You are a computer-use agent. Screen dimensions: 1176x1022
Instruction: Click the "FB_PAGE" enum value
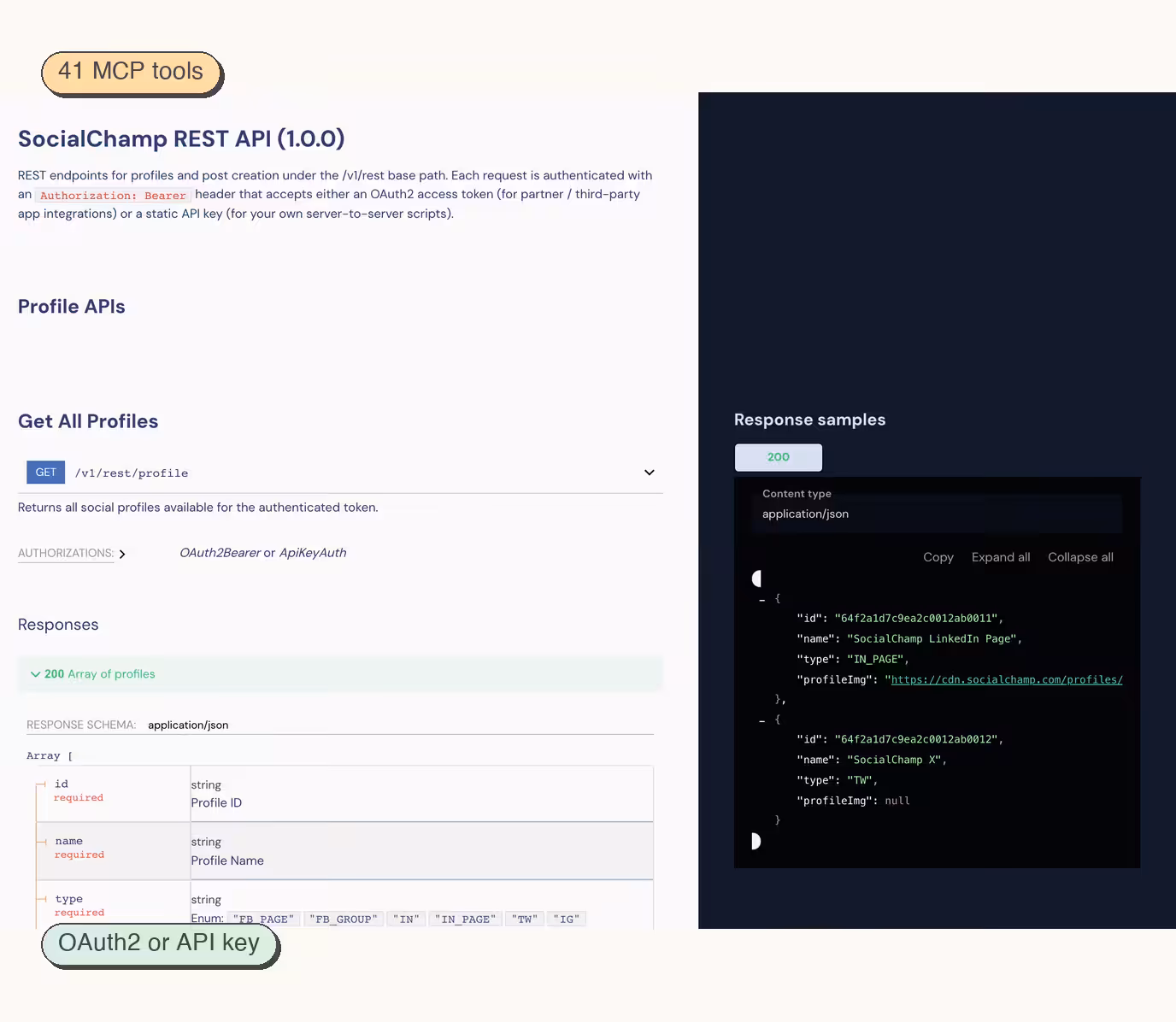263,919
